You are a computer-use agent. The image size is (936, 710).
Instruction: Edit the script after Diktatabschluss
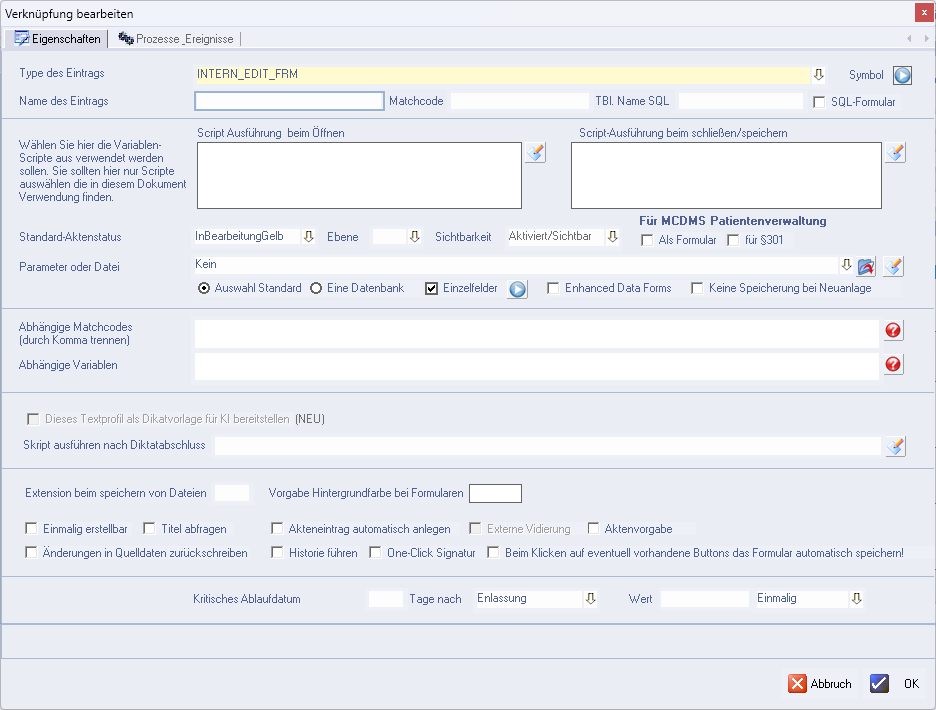pos(895,446)
